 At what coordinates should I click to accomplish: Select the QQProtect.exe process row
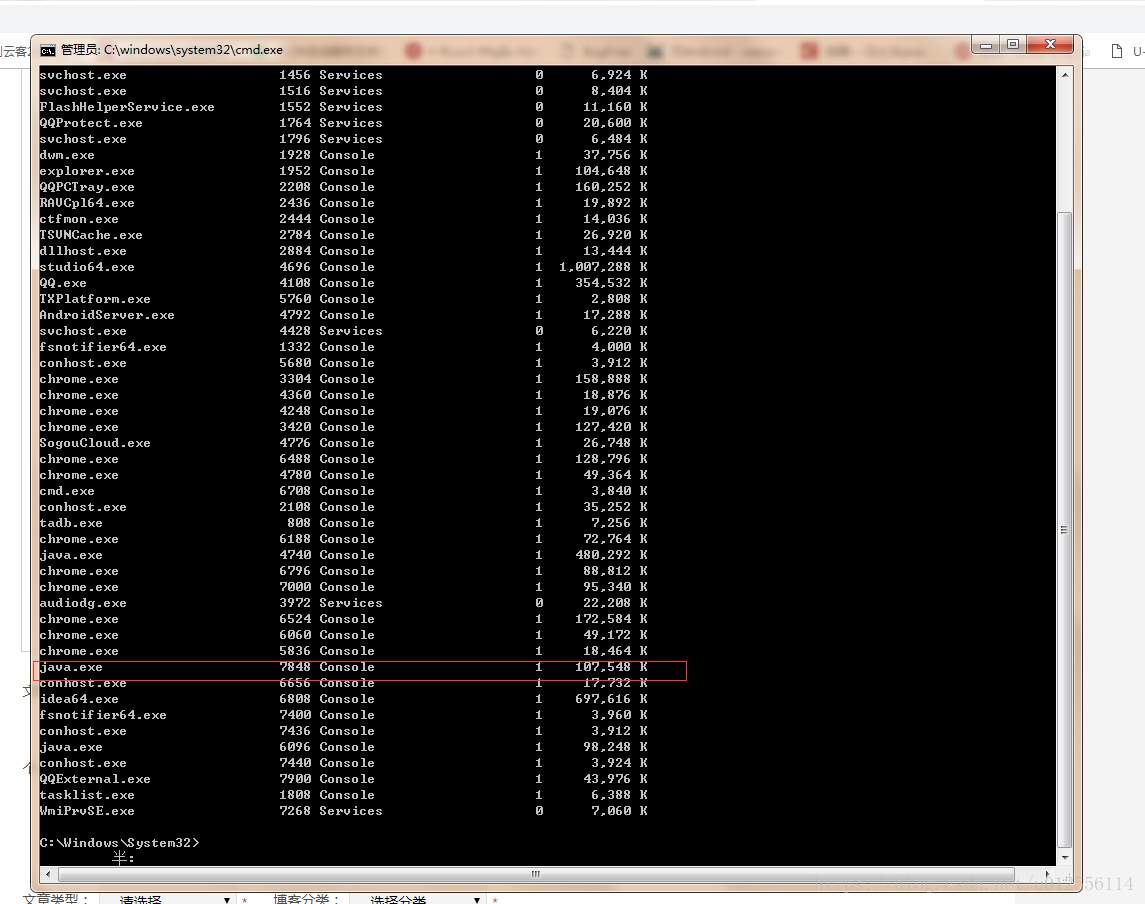click(343, 123)
